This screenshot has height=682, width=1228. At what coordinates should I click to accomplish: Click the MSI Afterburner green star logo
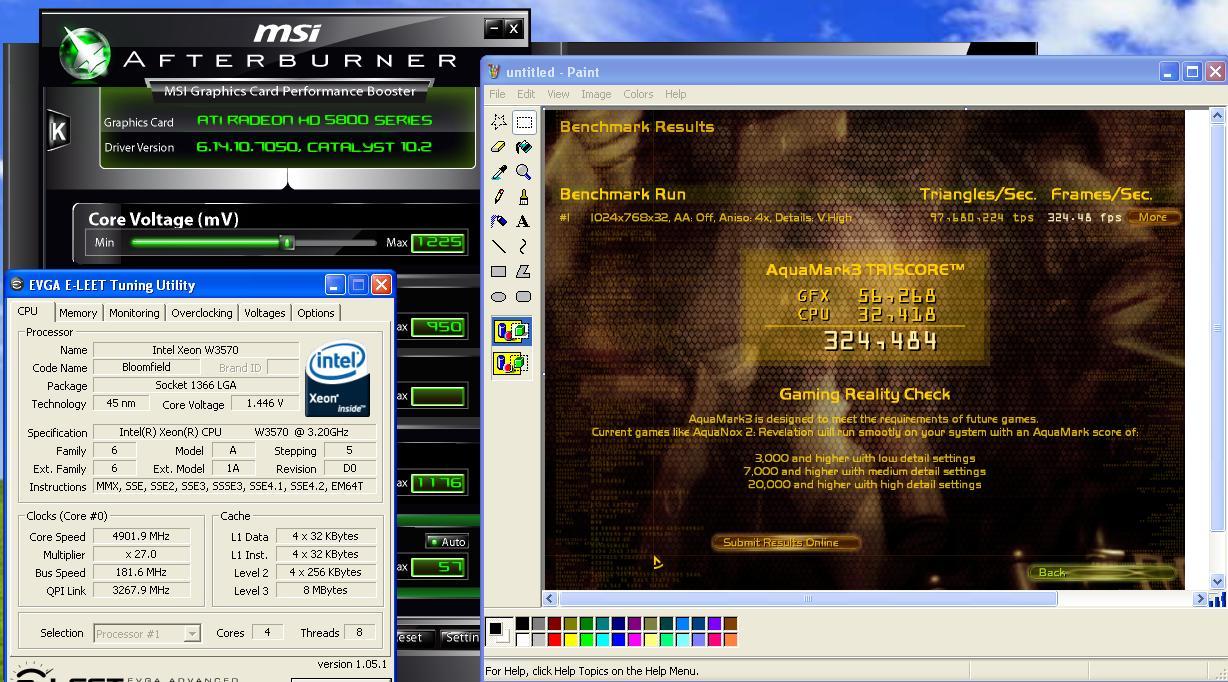click(x=84, y=52)
